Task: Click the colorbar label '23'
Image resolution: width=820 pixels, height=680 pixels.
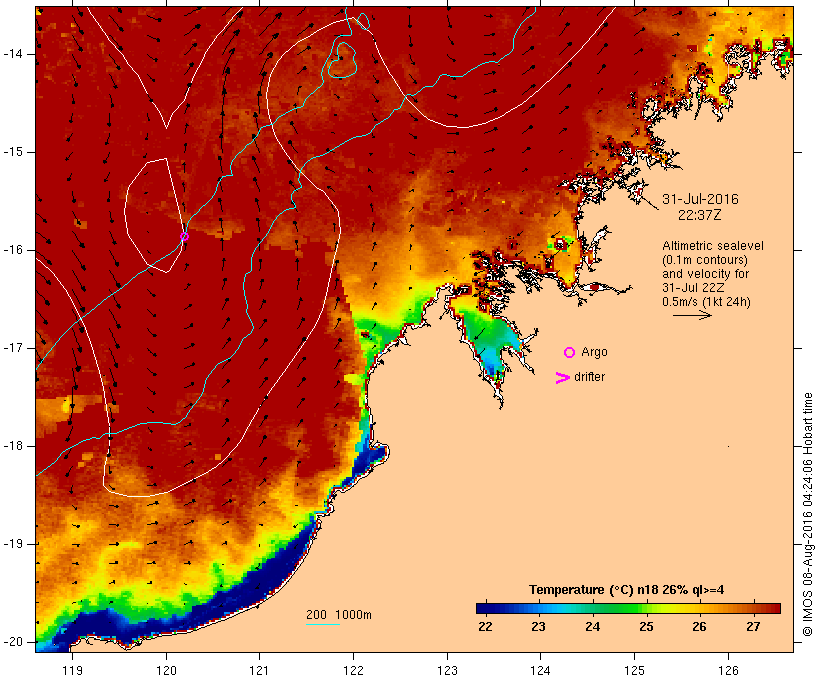Action: pos(539,627)
